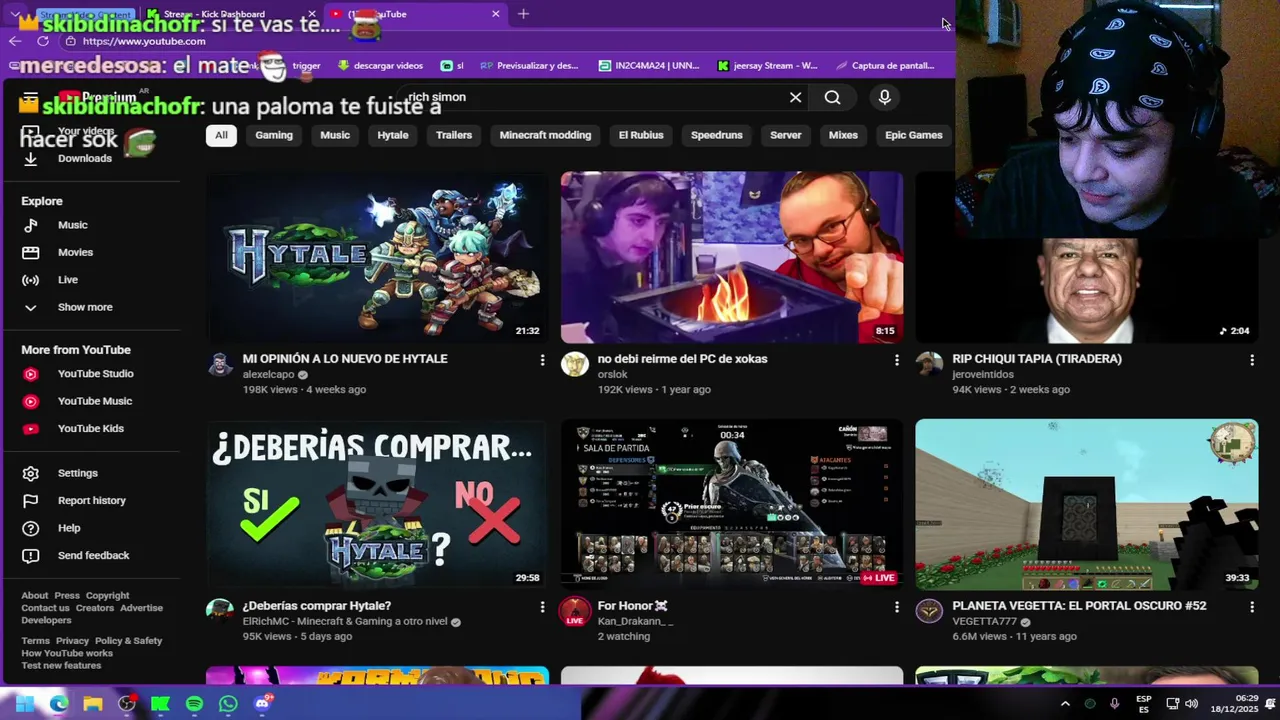Open options menu for PLANETA VEGETTA video
Screen dimensions: 1280x720
point(1251,607)
